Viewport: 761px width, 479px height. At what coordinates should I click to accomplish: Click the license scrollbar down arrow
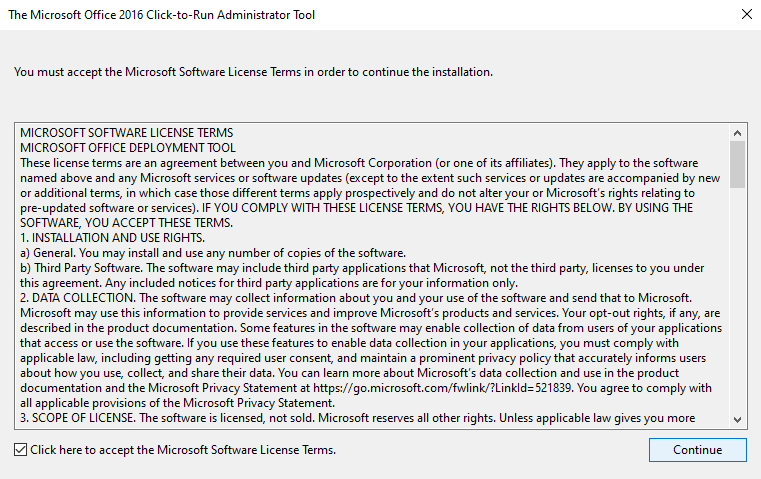(737, 420)
